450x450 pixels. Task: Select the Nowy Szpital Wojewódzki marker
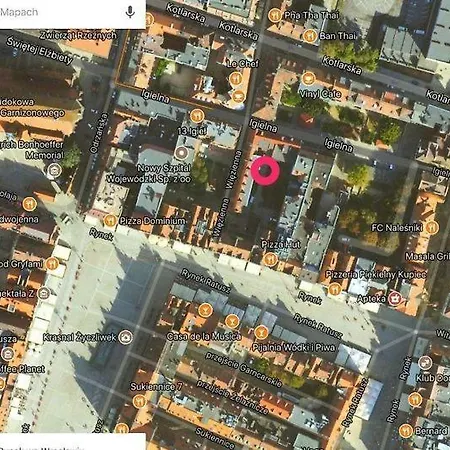[182, 153]
